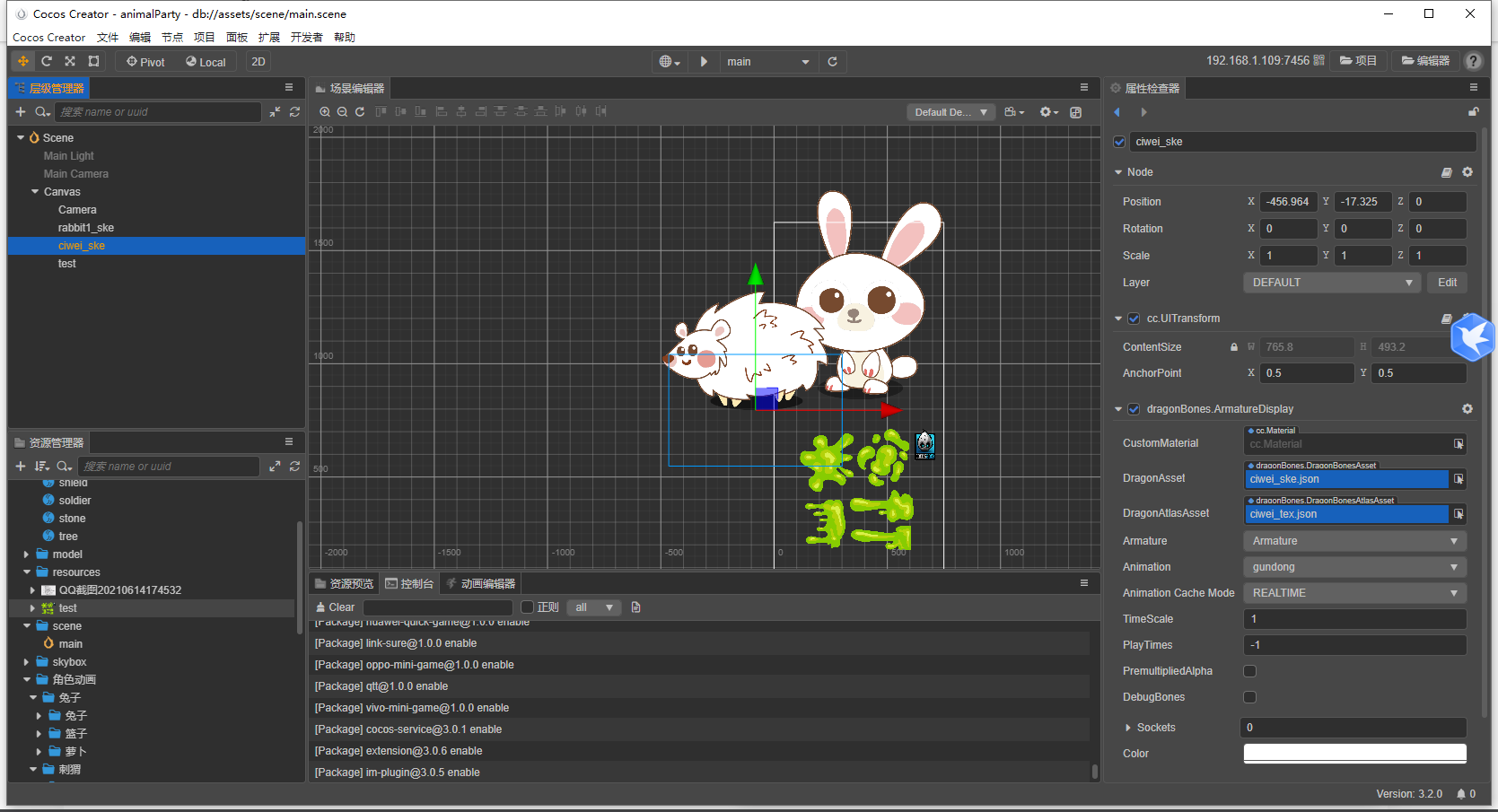Open the Color swatch picker
1498x812 pixels.
coord(1354,754)
